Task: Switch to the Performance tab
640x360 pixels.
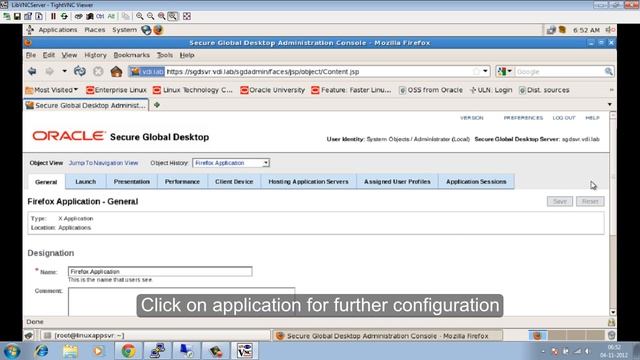Action: click(182, 182)
